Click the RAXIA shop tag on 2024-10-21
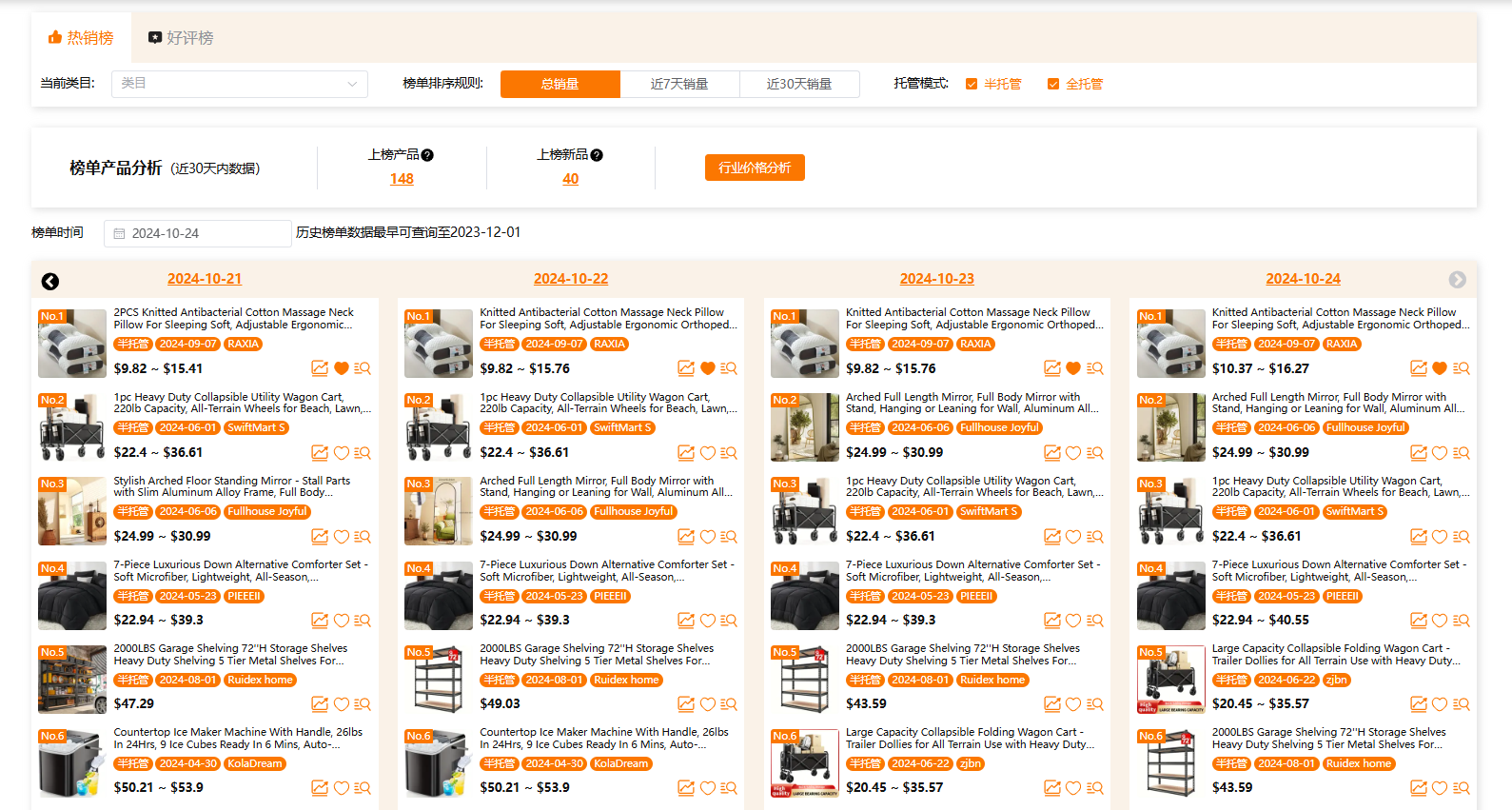This screenshot has height=810, width=1512. pos(244,345)
